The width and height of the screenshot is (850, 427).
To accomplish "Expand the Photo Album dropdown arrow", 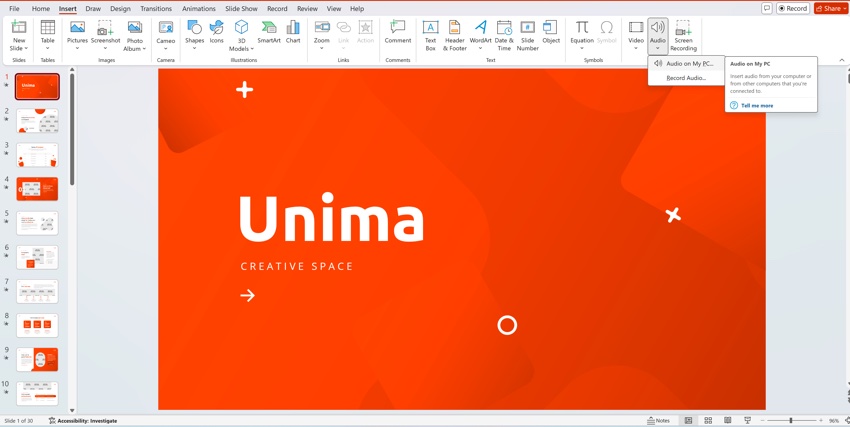I will [x=144, y=49].
